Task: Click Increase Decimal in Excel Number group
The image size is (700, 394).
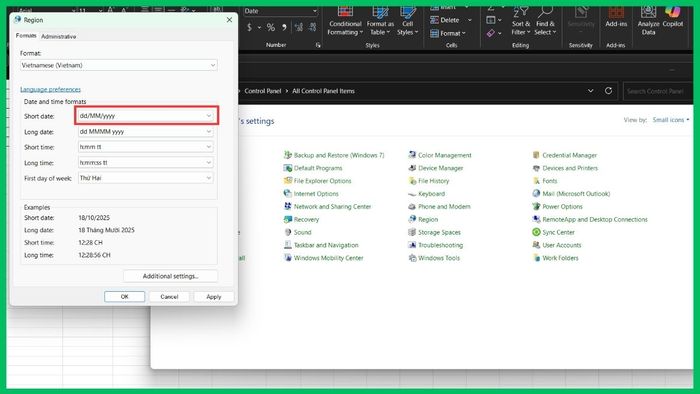Action: coord(299,27)
